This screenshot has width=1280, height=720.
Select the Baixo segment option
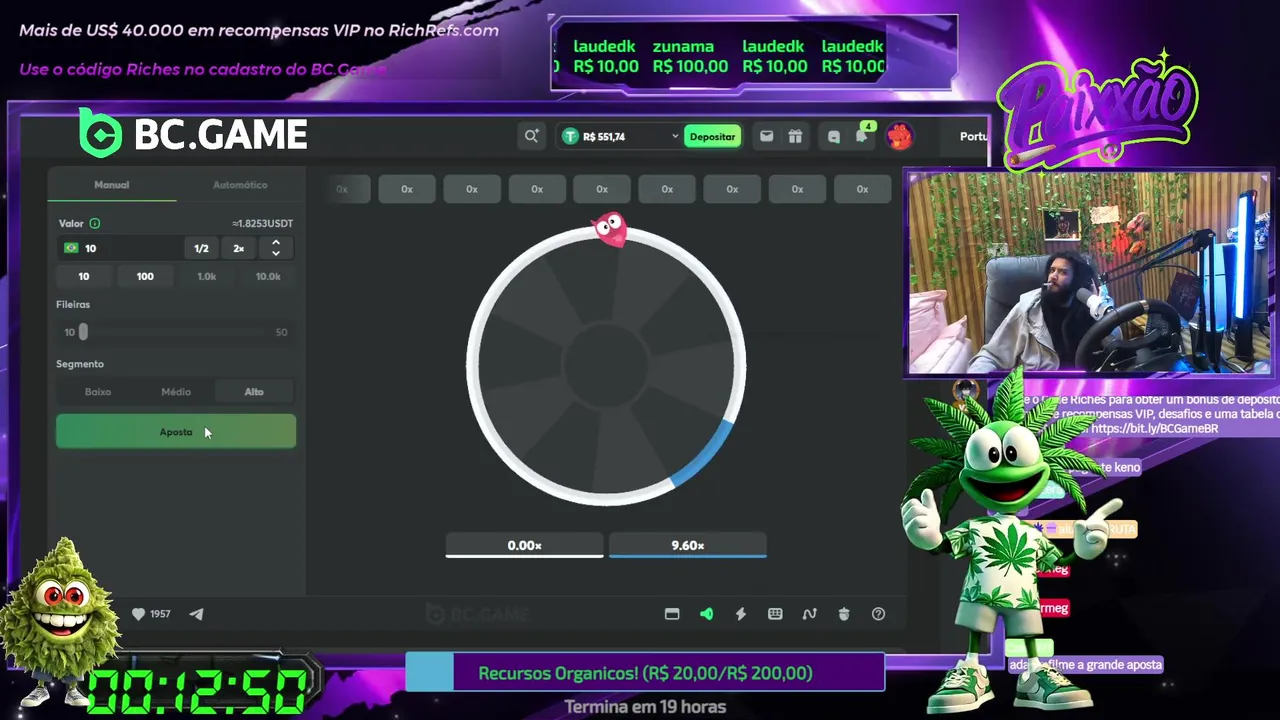98,392
